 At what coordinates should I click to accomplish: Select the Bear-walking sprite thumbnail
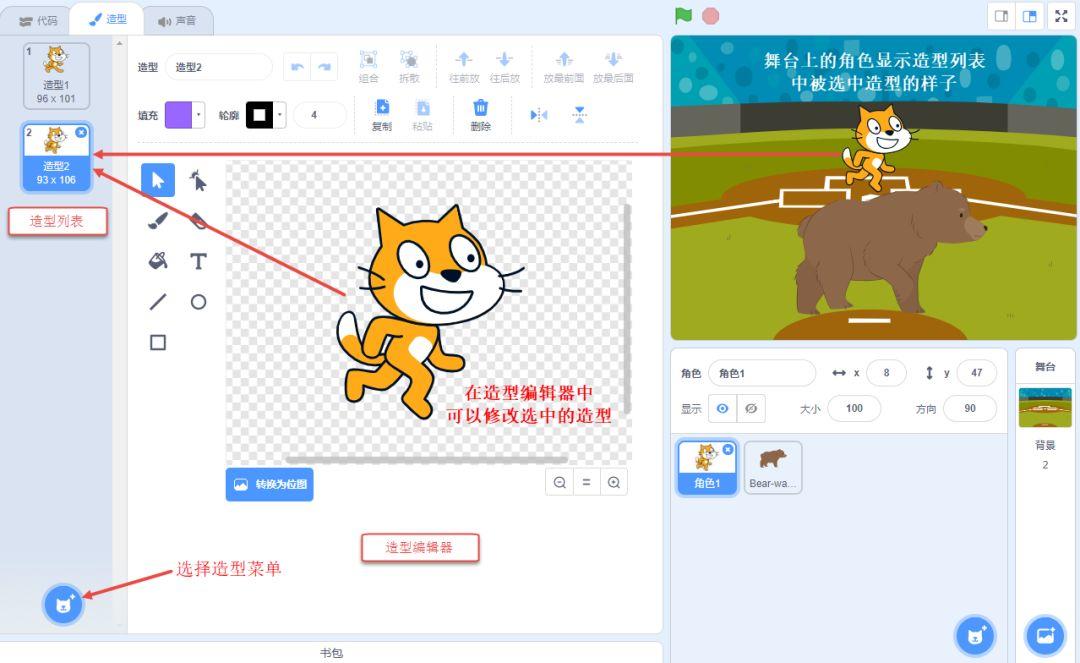click(773, 467)
